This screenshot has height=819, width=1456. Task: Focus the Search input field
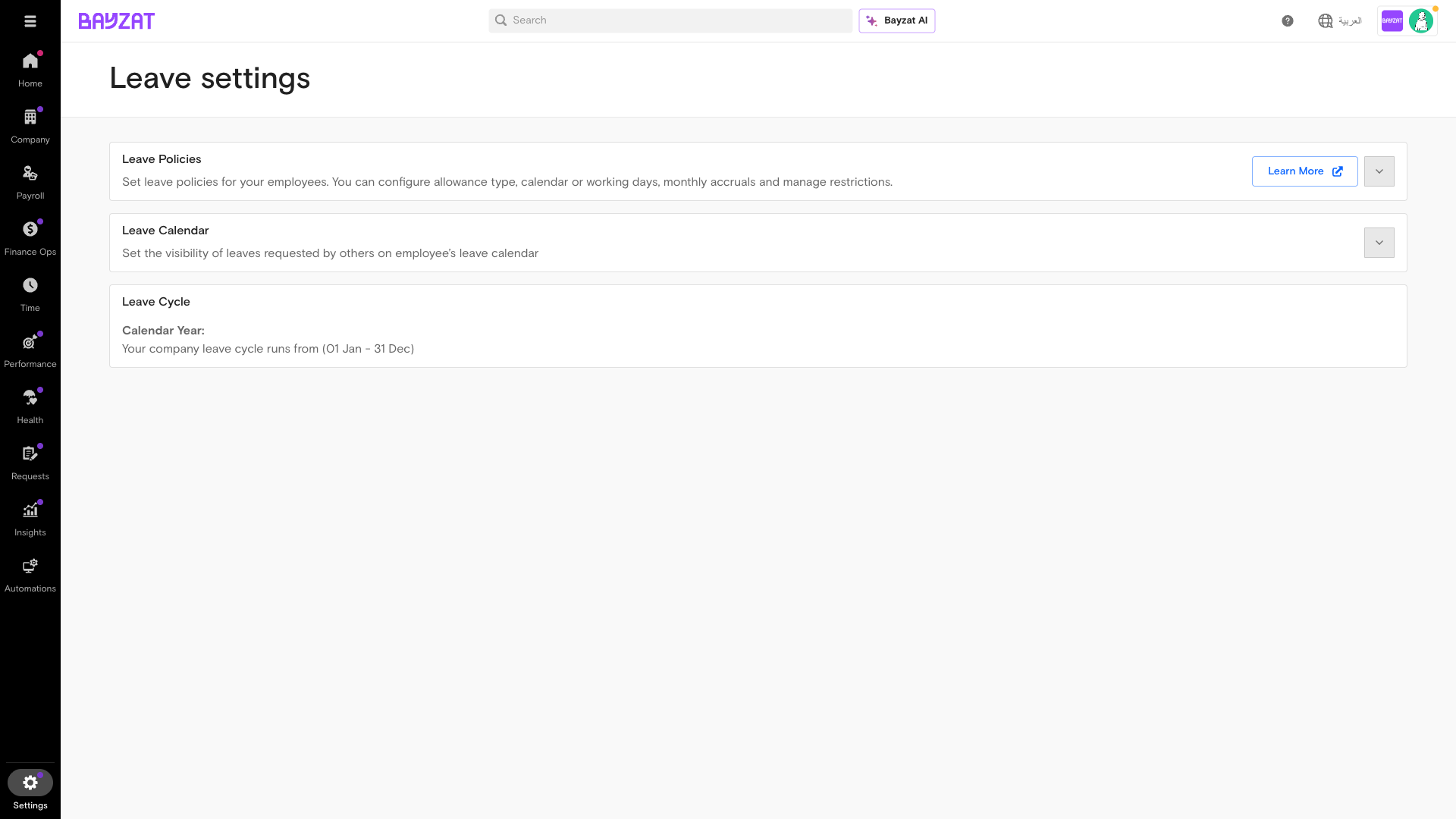pos(670,20)
